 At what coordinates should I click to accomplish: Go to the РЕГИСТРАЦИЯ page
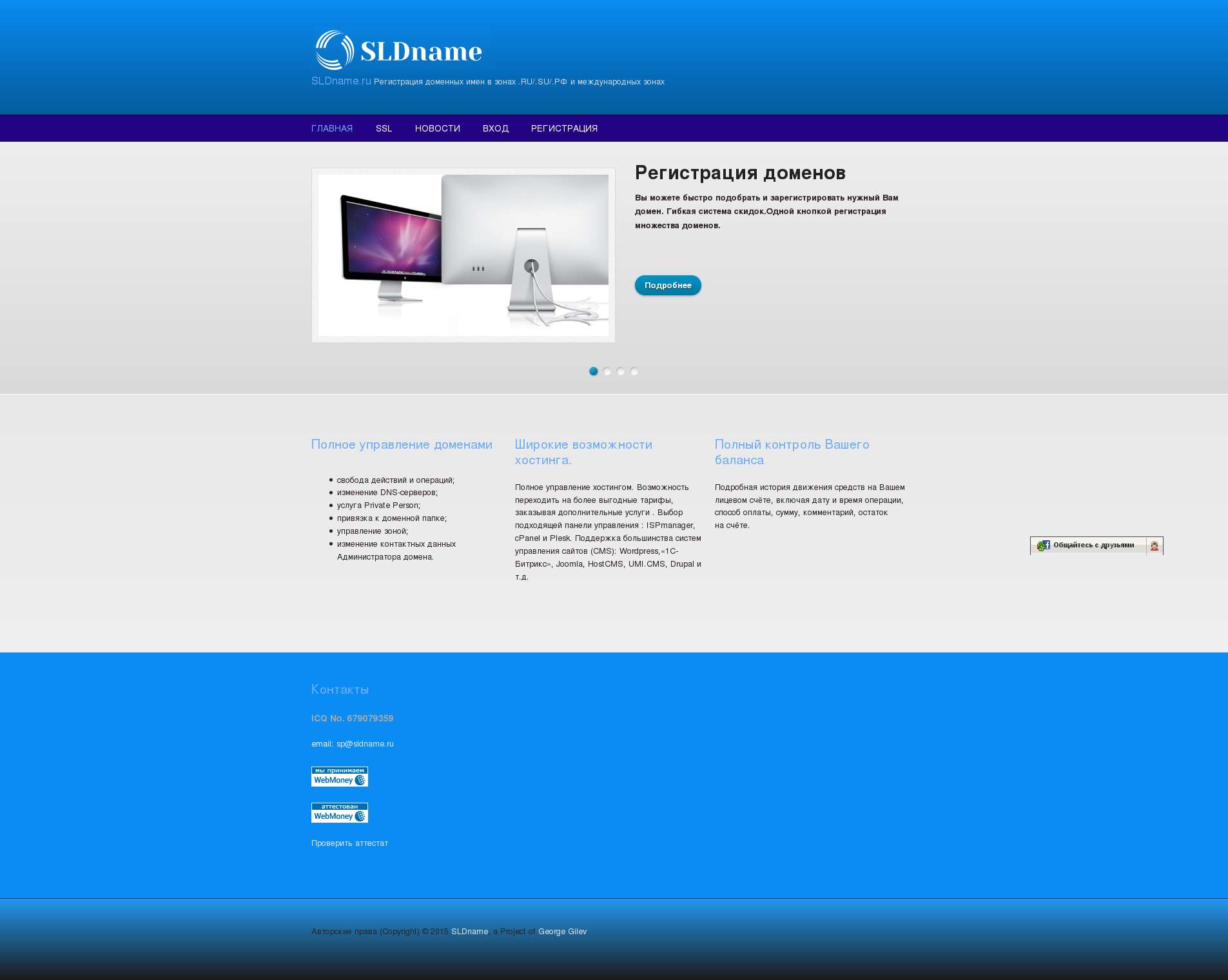[565, 128]
